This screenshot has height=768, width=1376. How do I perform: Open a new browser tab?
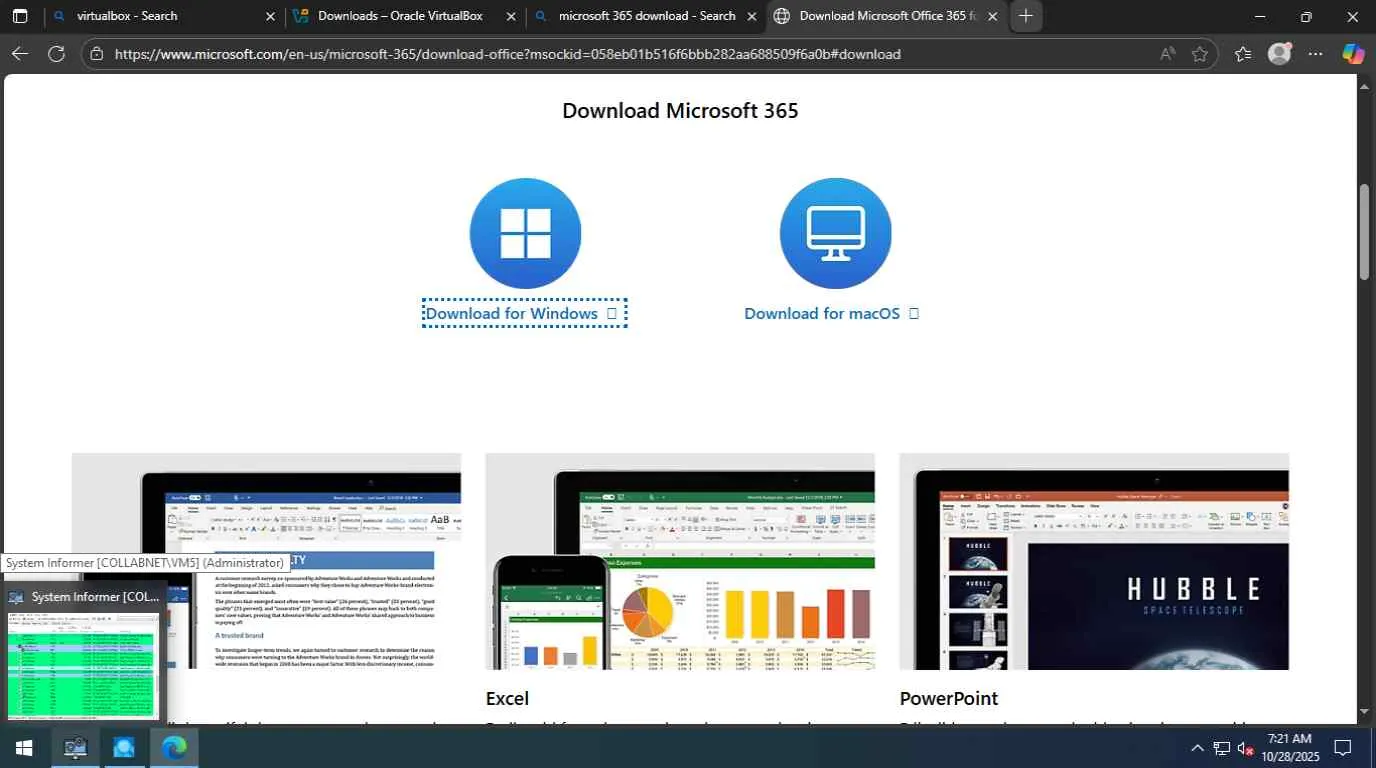(1025, 16)
